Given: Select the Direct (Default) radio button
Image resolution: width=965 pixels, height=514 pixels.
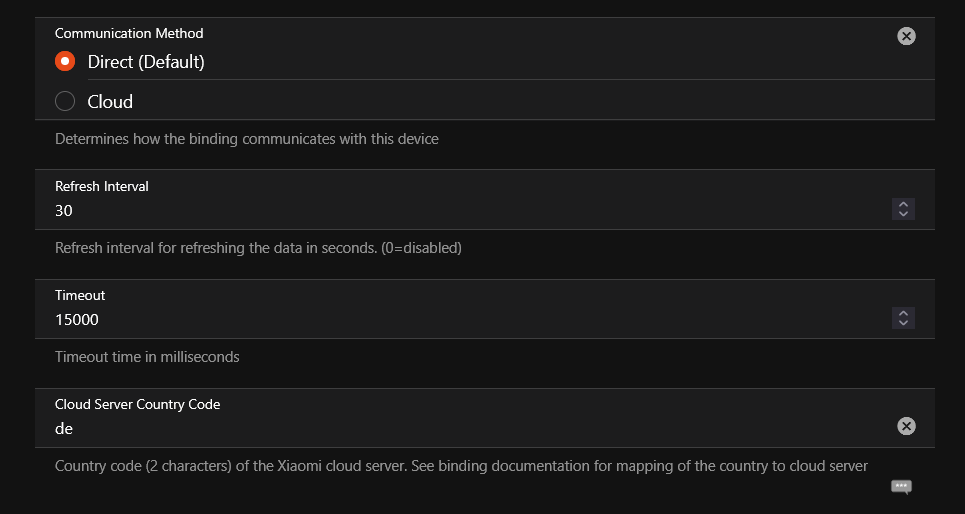Looking at the screenshot, I should pyautogui.click(x=65, y=62).
